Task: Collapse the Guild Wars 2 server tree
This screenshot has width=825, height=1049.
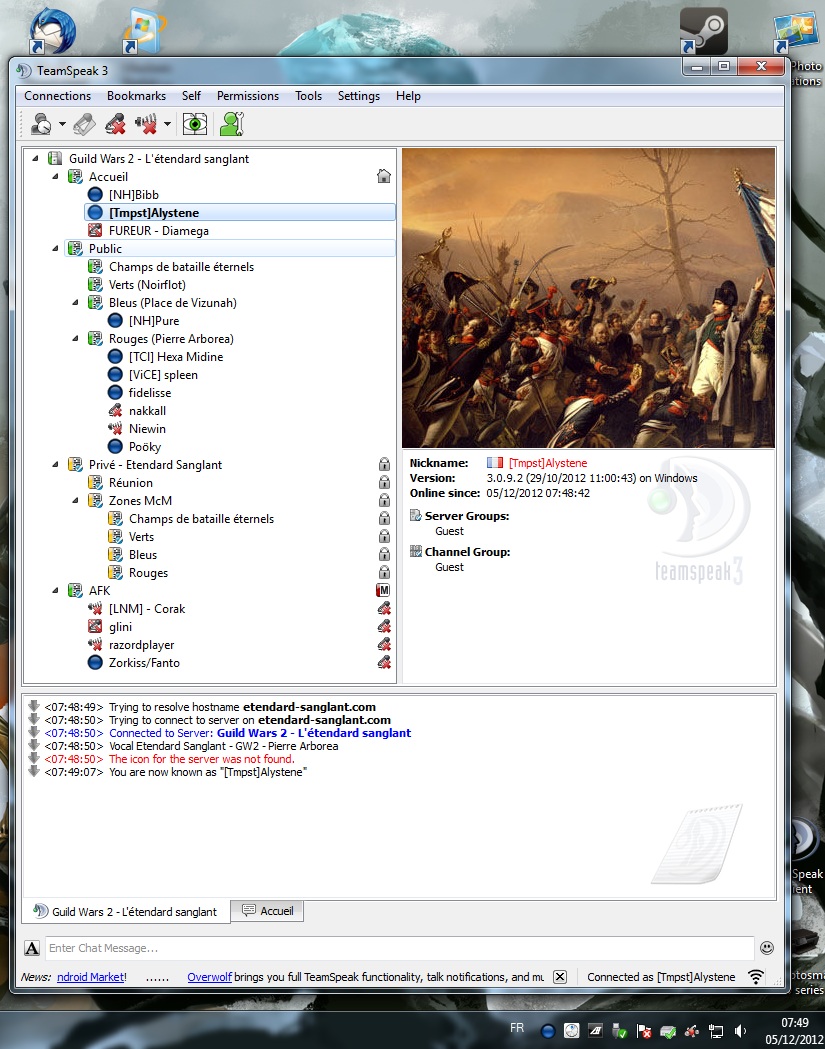Action: point(35,159)
